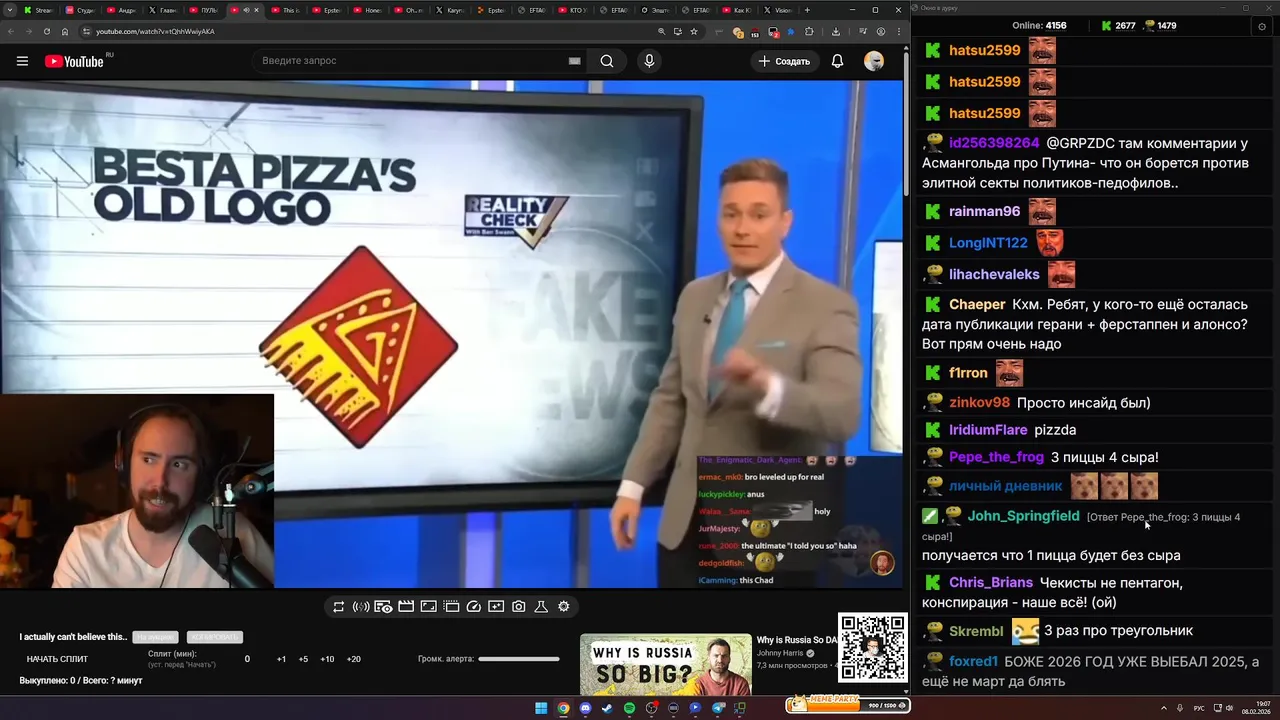Click username IridiumFlare in chat
This screenshot has height=720, width=1280.
[x=988, y=430]
